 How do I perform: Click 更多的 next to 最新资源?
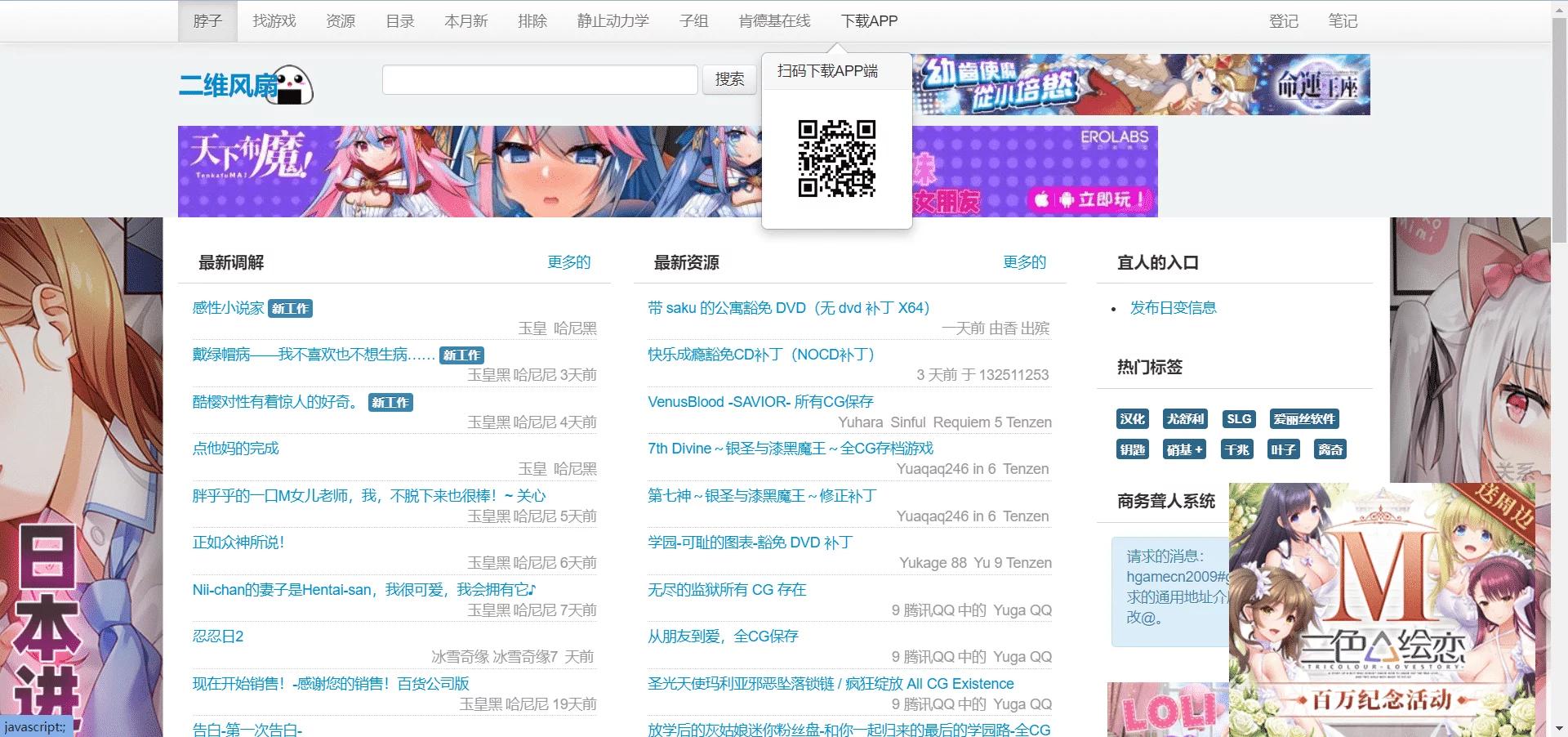(x=1025, y=262)
